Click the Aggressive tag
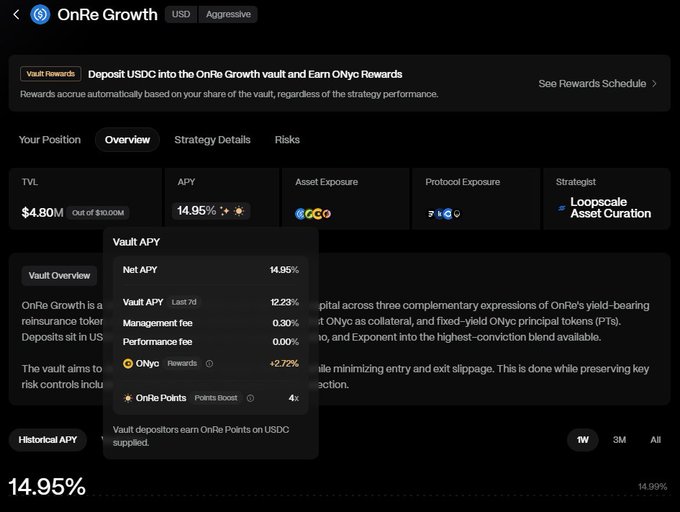 pos(229,14)
